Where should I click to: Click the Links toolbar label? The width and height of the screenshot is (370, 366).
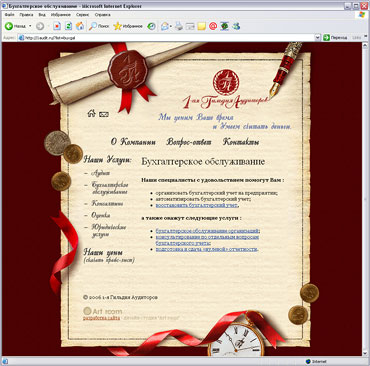point(357,38)
